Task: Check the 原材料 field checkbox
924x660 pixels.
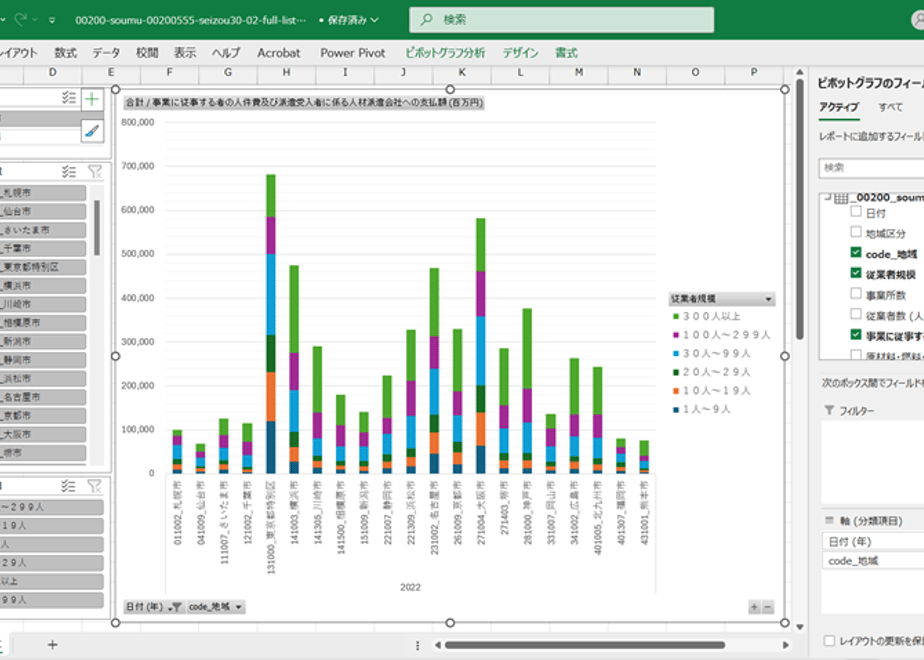Action: tap(856, 354)
